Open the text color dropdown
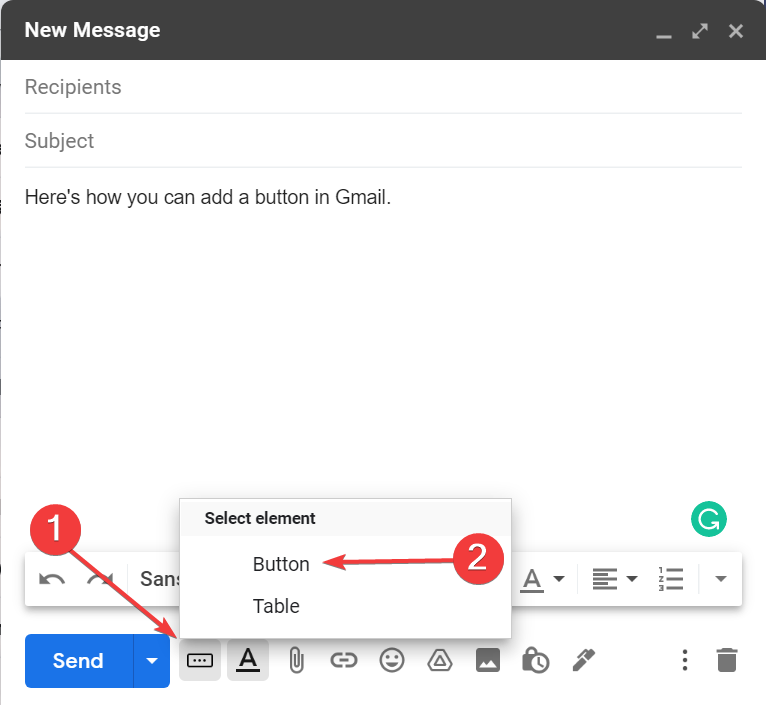Screen dimensions: 766x705 [543, 579]
